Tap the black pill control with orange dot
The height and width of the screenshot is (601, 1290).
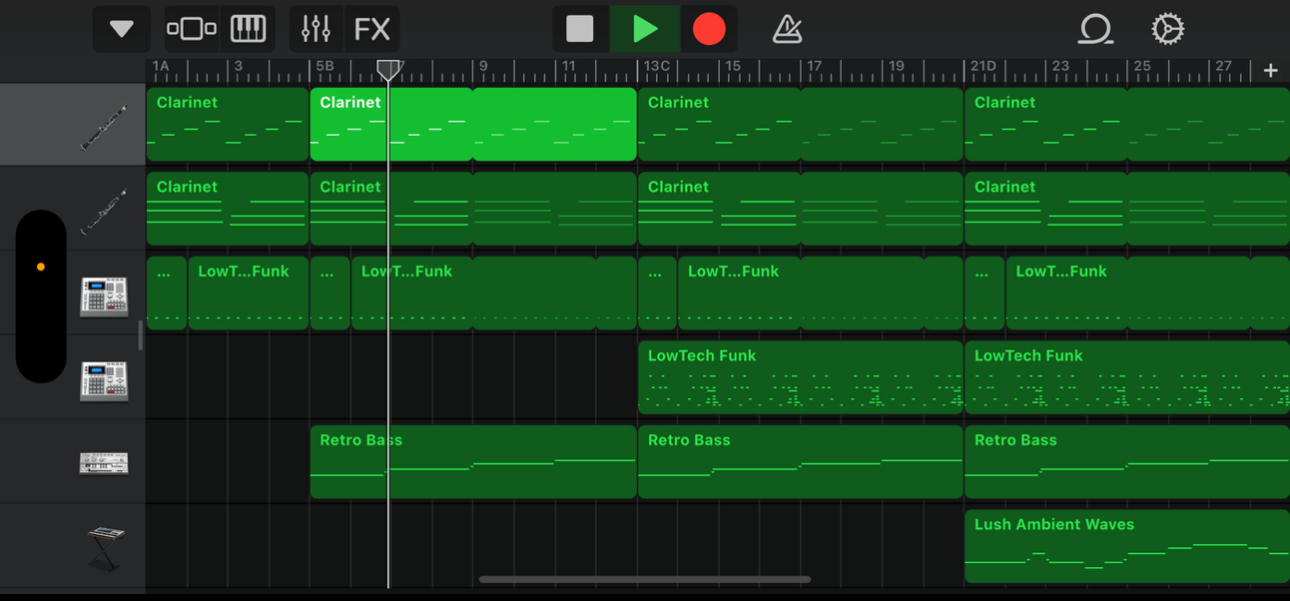[x=41, y=296]
